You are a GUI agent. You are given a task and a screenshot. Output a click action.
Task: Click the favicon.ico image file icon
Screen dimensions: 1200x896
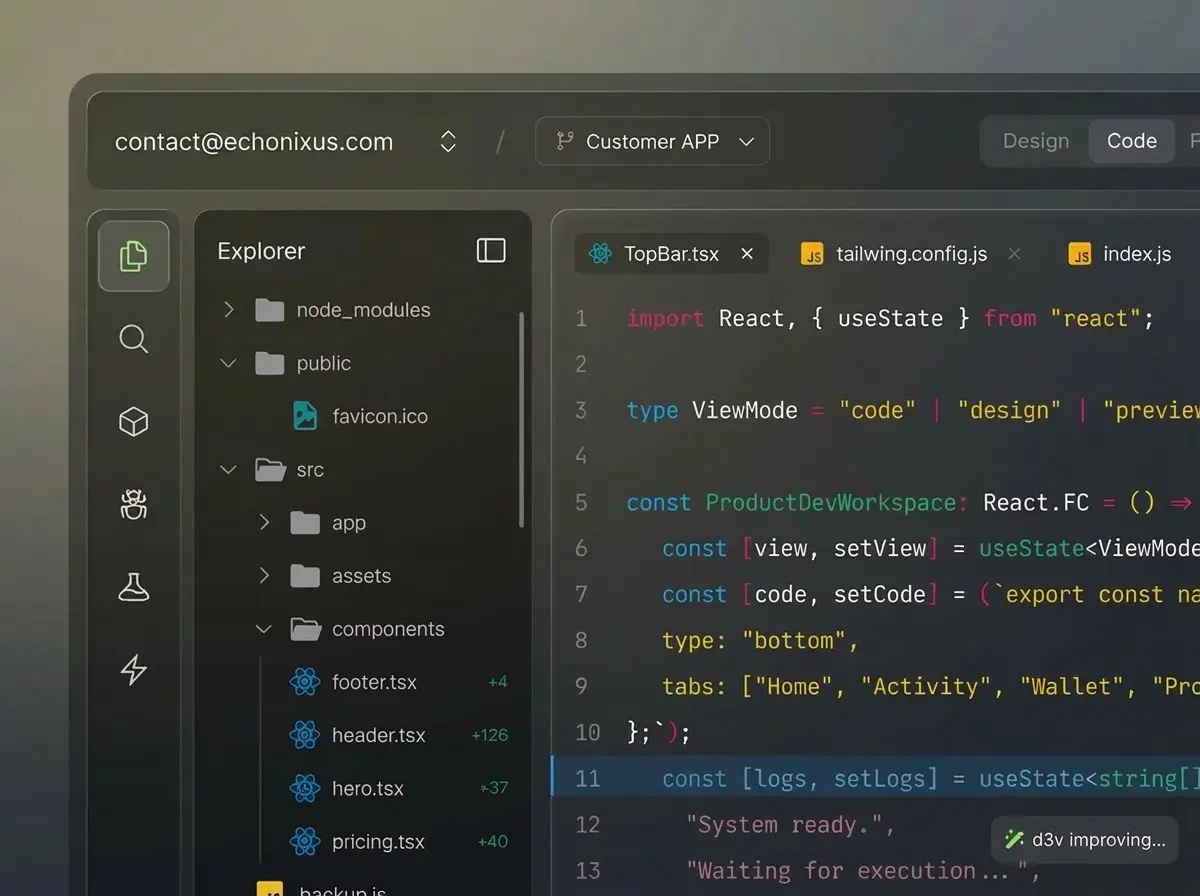coord(305,416)
